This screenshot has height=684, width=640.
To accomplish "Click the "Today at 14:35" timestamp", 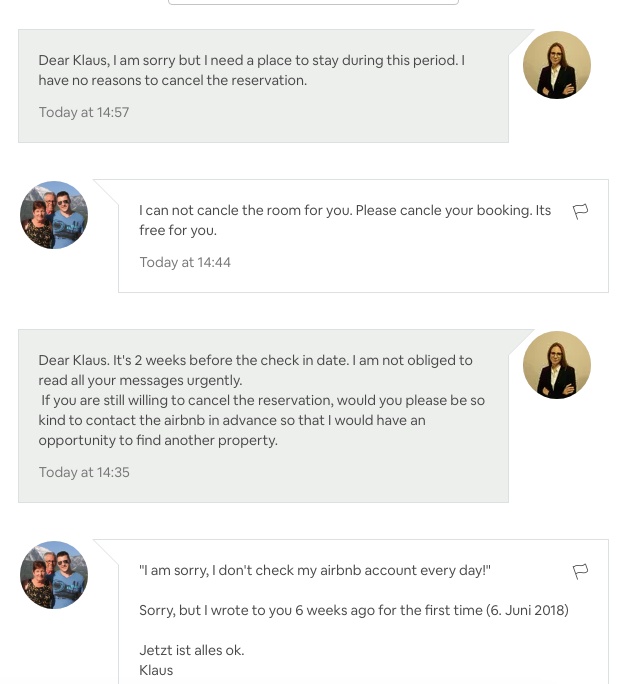I will (x=84, y=472).
